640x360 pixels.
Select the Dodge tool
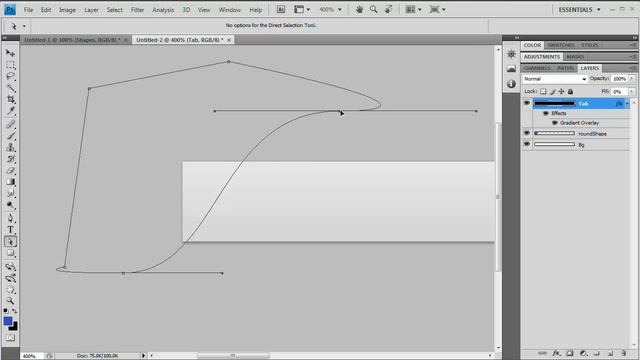point(10,205)
